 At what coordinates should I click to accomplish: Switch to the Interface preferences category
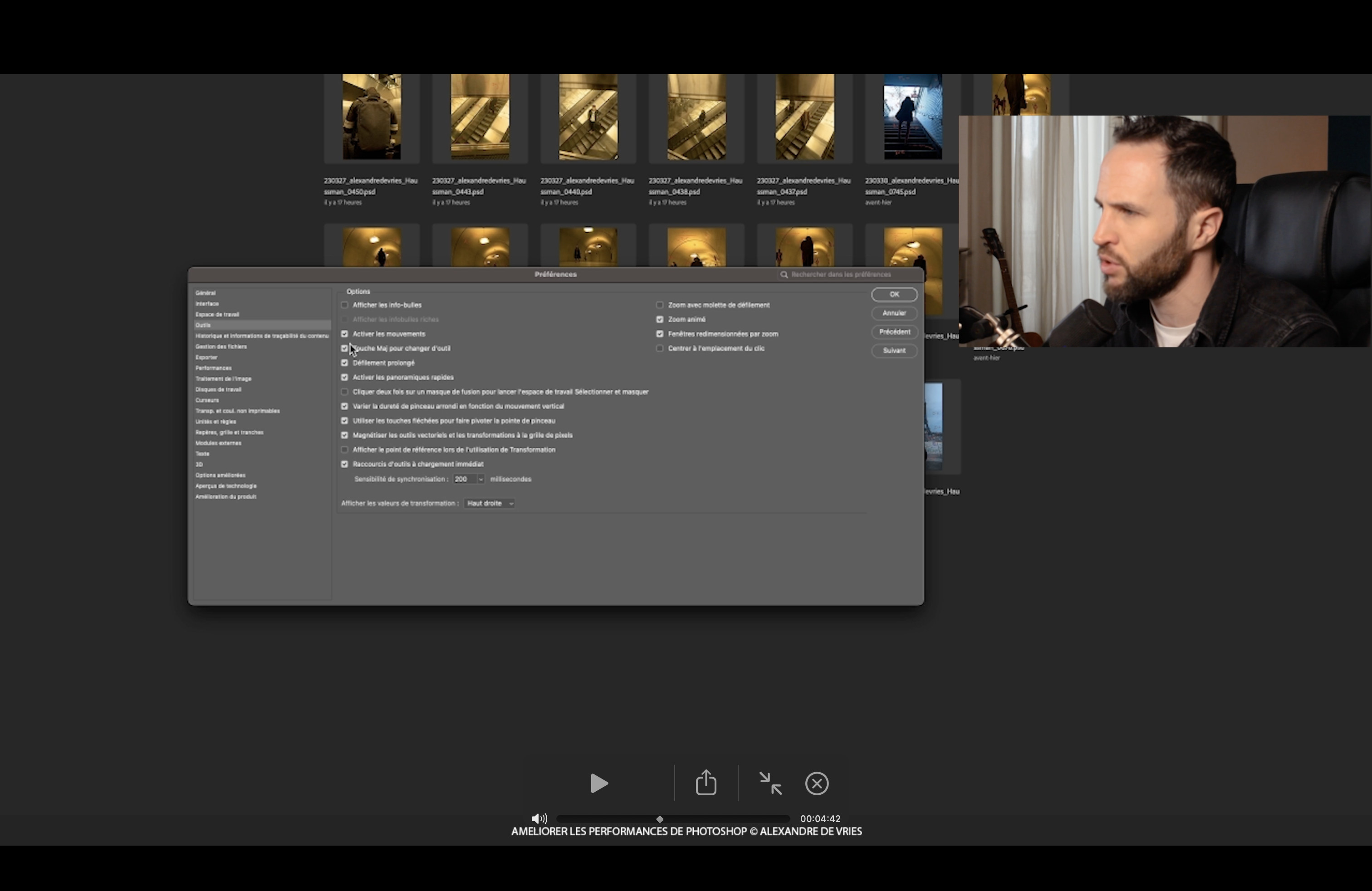(x=207, y=304)
